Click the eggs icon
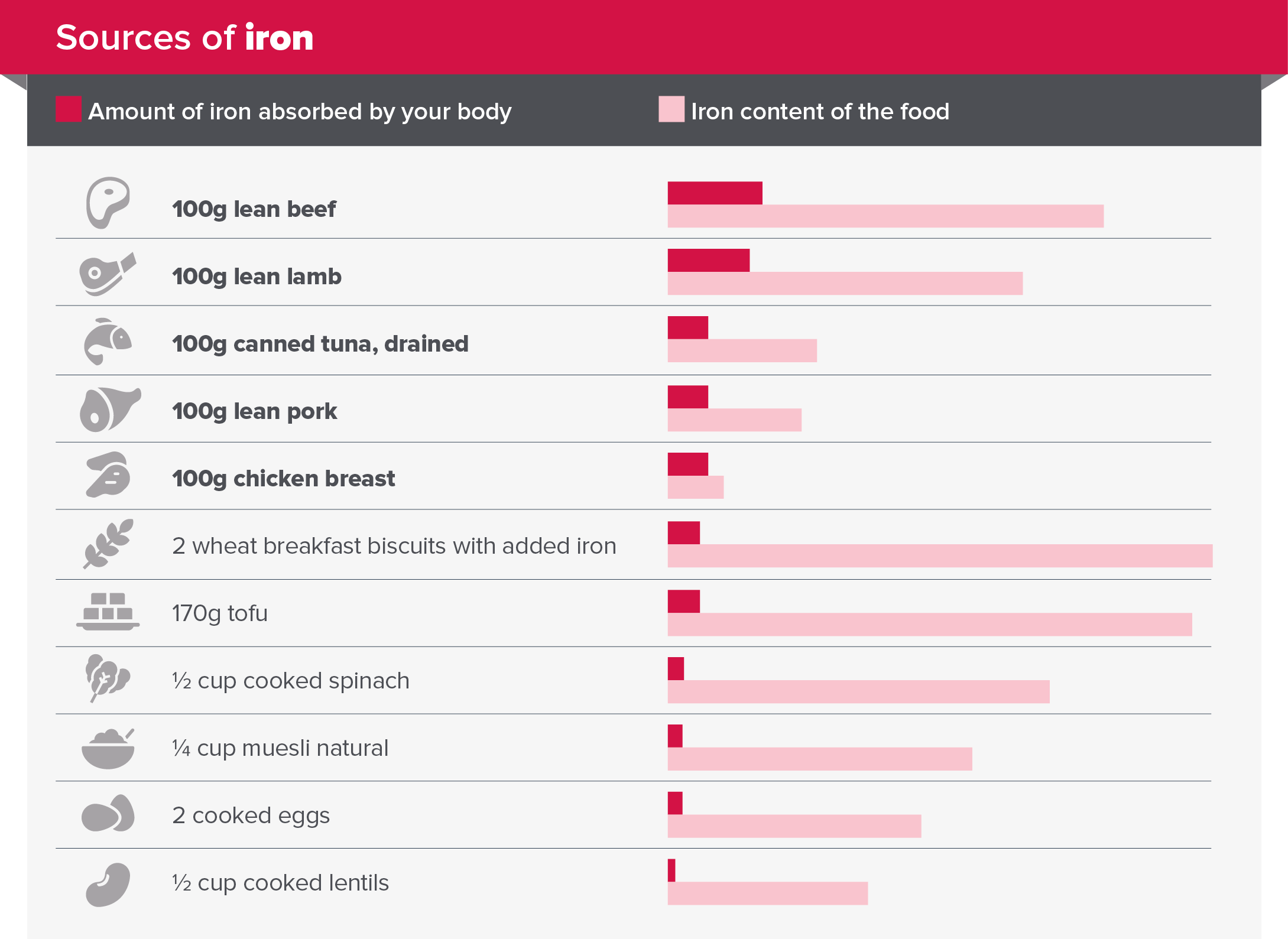Screen dimensions: 1288x939 point(108,814)
